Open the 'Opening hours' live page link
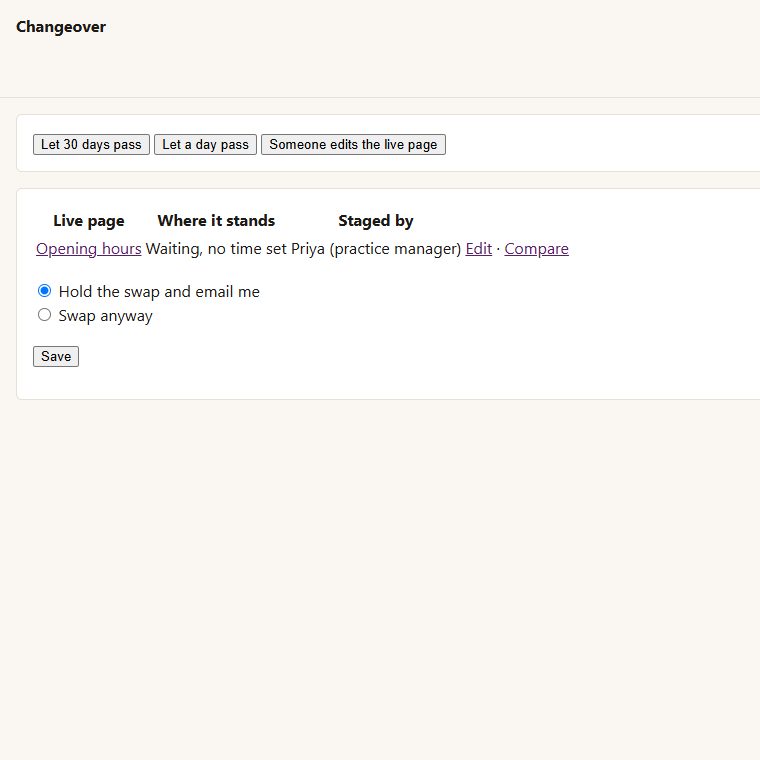Image resolution: width=760 pixels, height=760 pixels. pyautogui.click(x=89, y=249)
